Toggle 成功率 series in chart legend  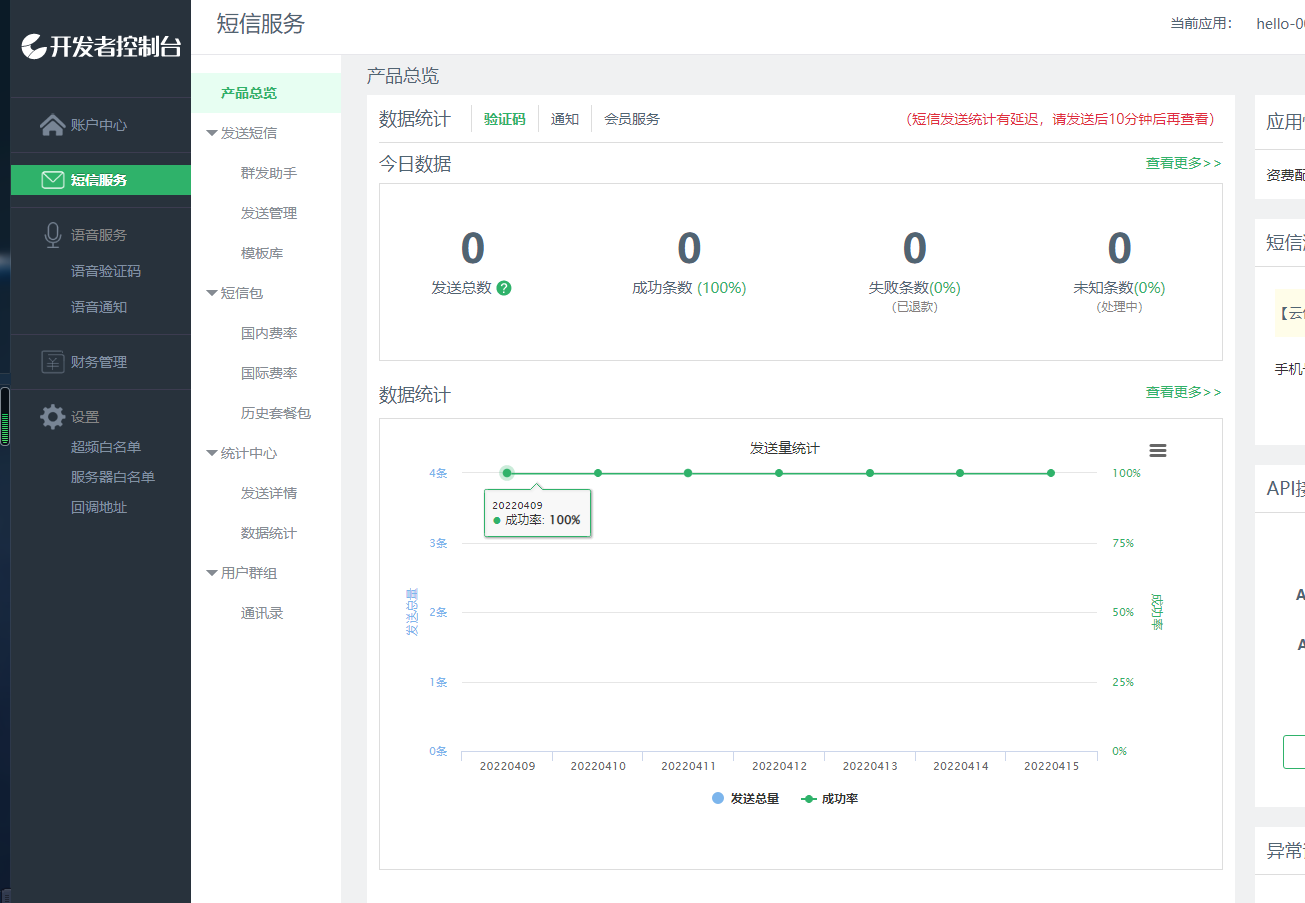[x=831, y=799]
